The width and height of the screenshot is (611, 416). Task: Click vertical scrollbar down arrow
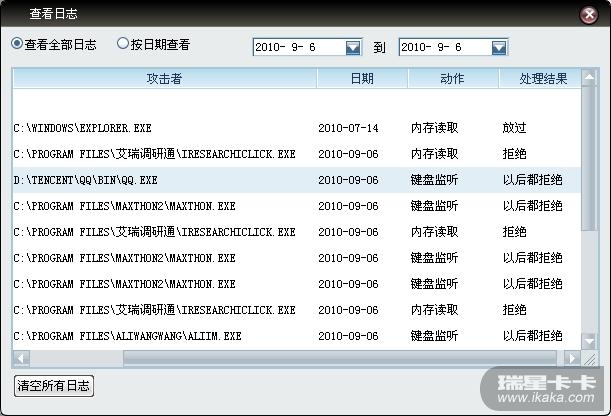tap(589, 342)
